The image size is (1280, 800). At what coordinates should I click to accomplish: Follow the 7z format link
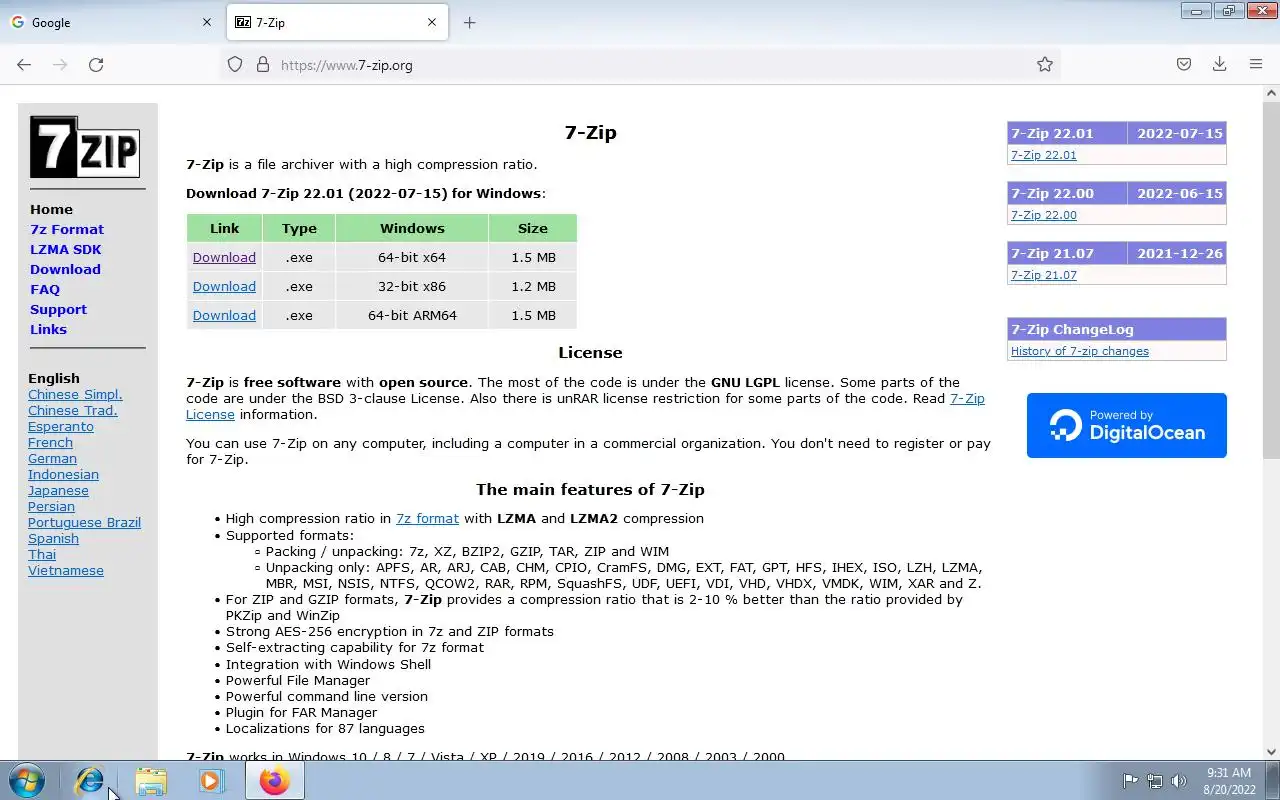(x=427, y=518)
